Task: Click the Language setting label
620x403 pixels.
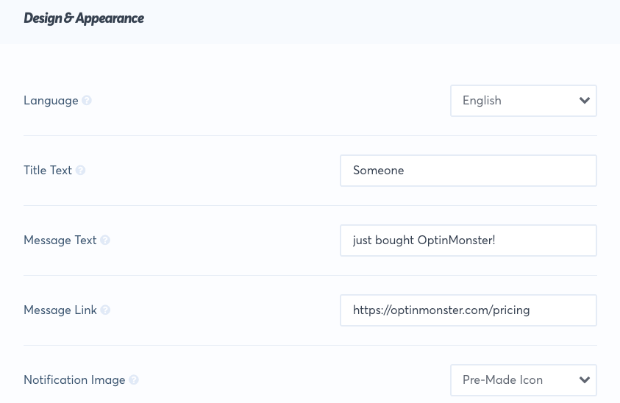Action: pyautogui.click(x=51, y=100)
